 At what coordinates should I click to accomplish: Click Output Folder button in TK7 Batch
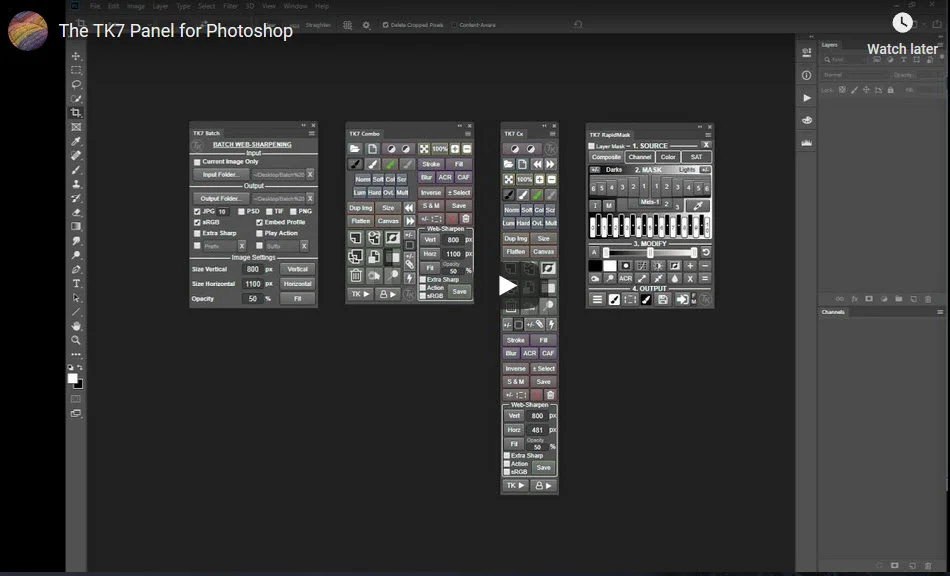221,199
